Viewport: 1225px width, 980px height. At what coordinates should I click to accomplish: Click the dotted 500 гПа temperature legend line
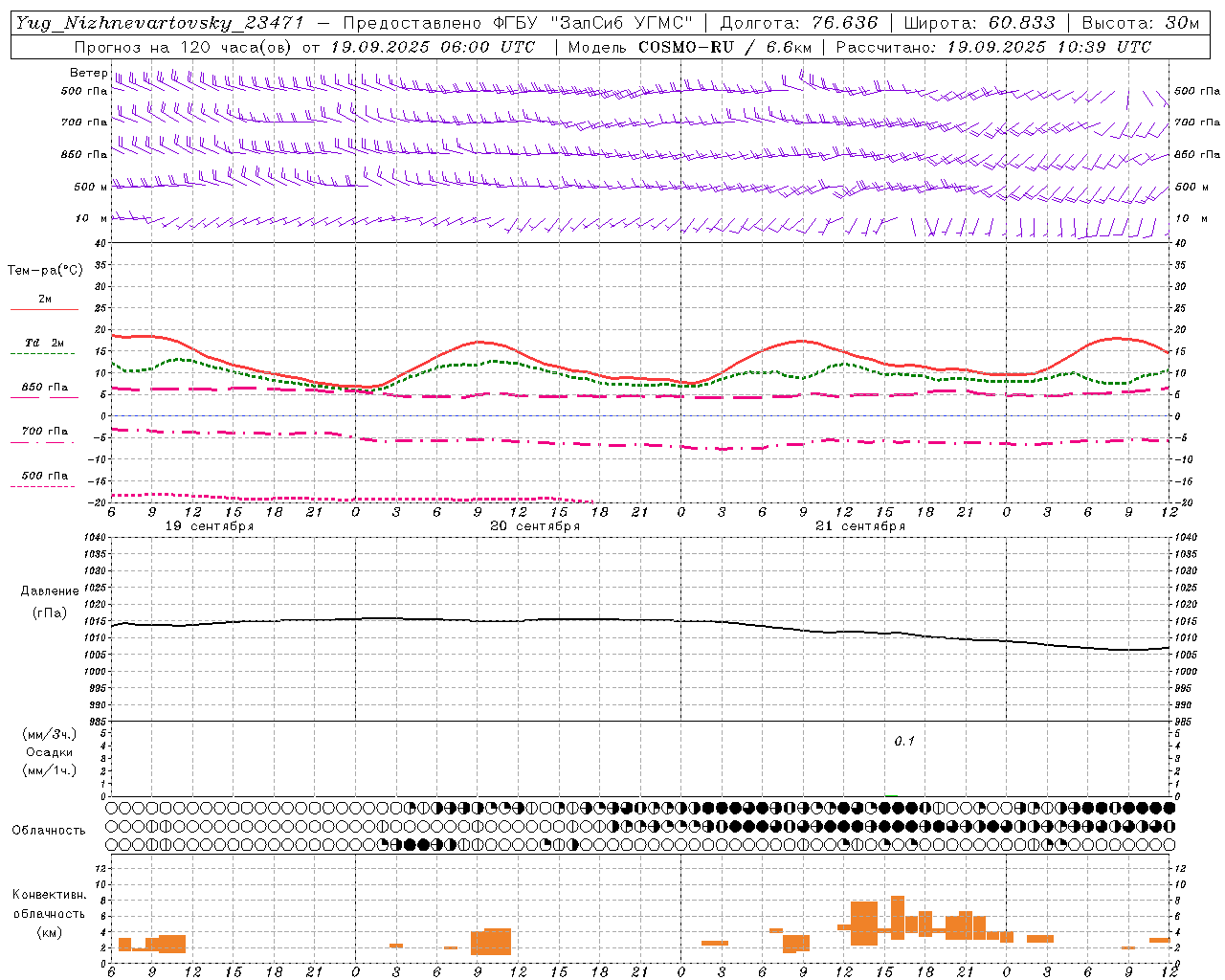click(43, 486)
